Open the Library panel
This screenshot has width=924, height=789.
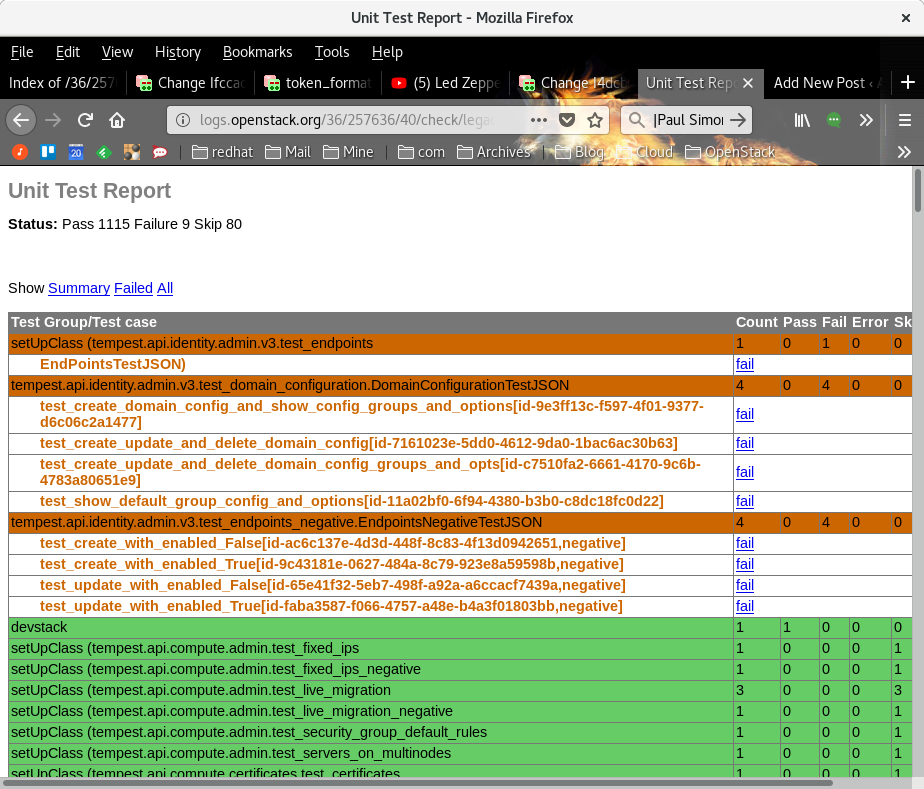click(802, 120)
